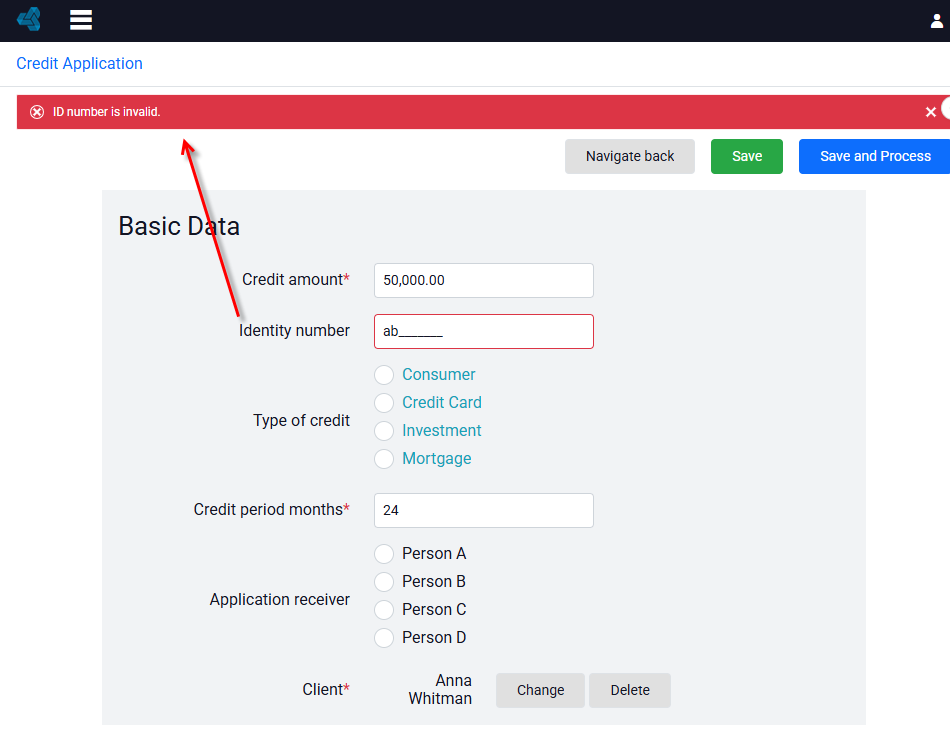Click Save and Process

tap(874, 156)
